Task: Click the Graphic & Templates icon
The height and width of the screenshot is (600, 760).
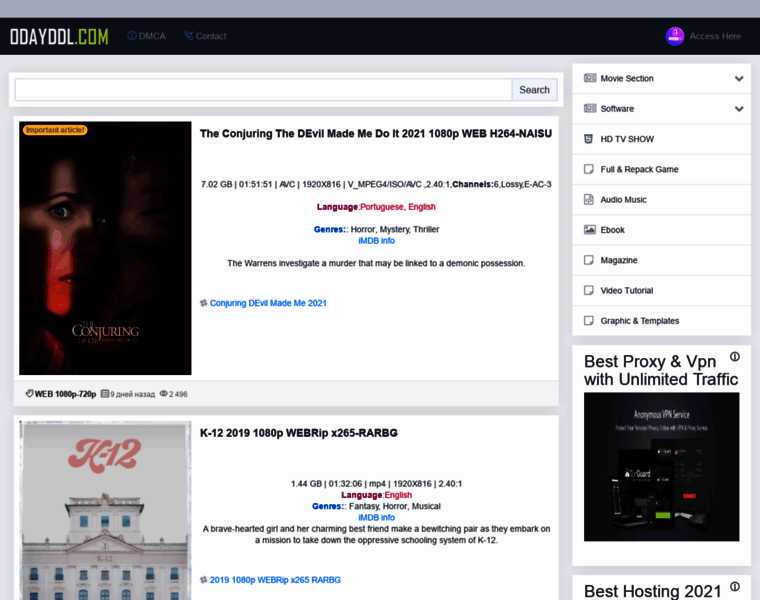Action: [x=588, y=321]
